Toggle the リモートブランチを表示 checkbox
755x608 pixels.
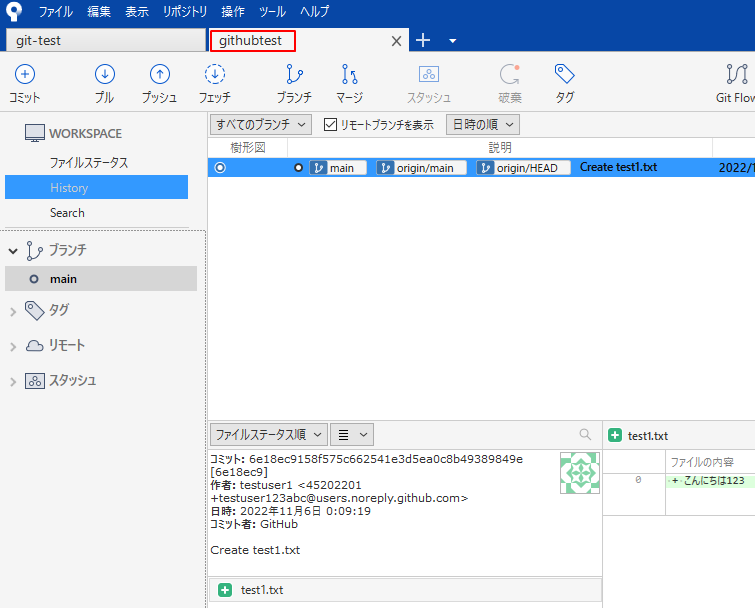[x=330, y=125]
